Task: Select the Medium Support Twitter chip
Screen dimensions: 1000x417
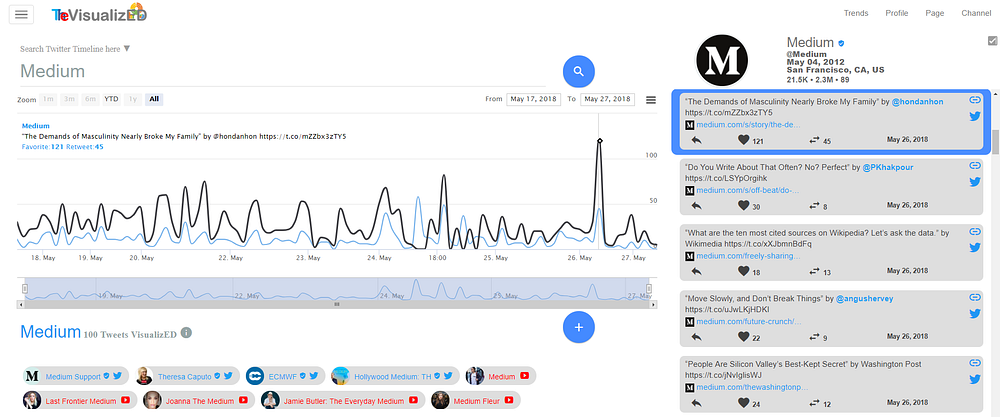Action: [x=76, y=376]
